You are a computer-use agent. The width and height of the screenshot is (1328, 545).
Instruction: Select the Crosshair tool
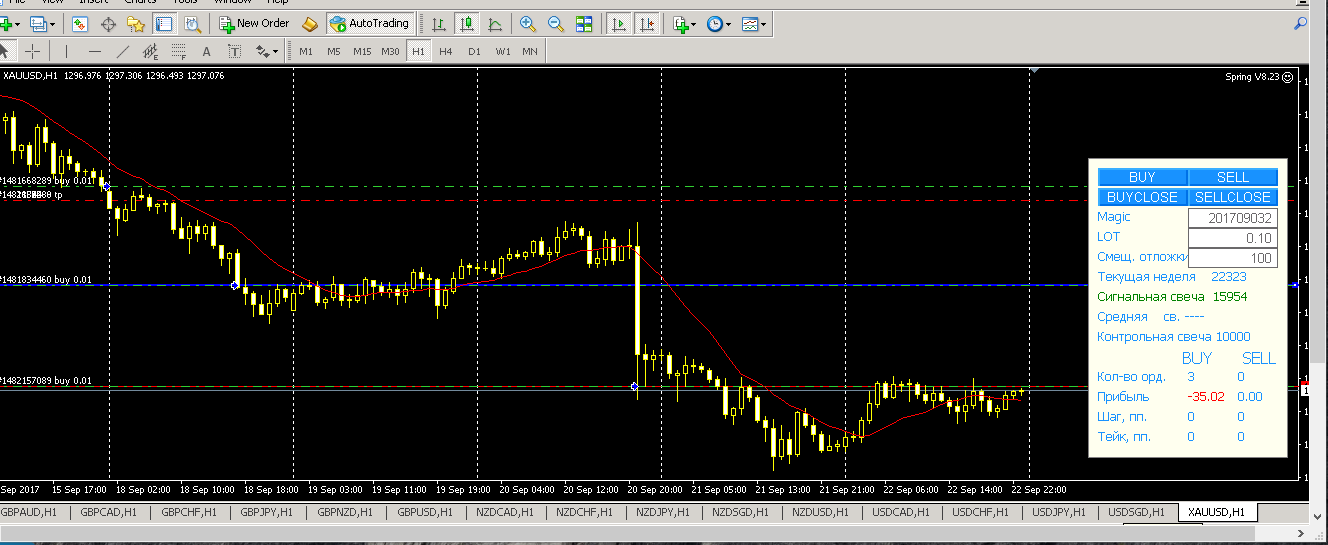[x=33, y=51]
